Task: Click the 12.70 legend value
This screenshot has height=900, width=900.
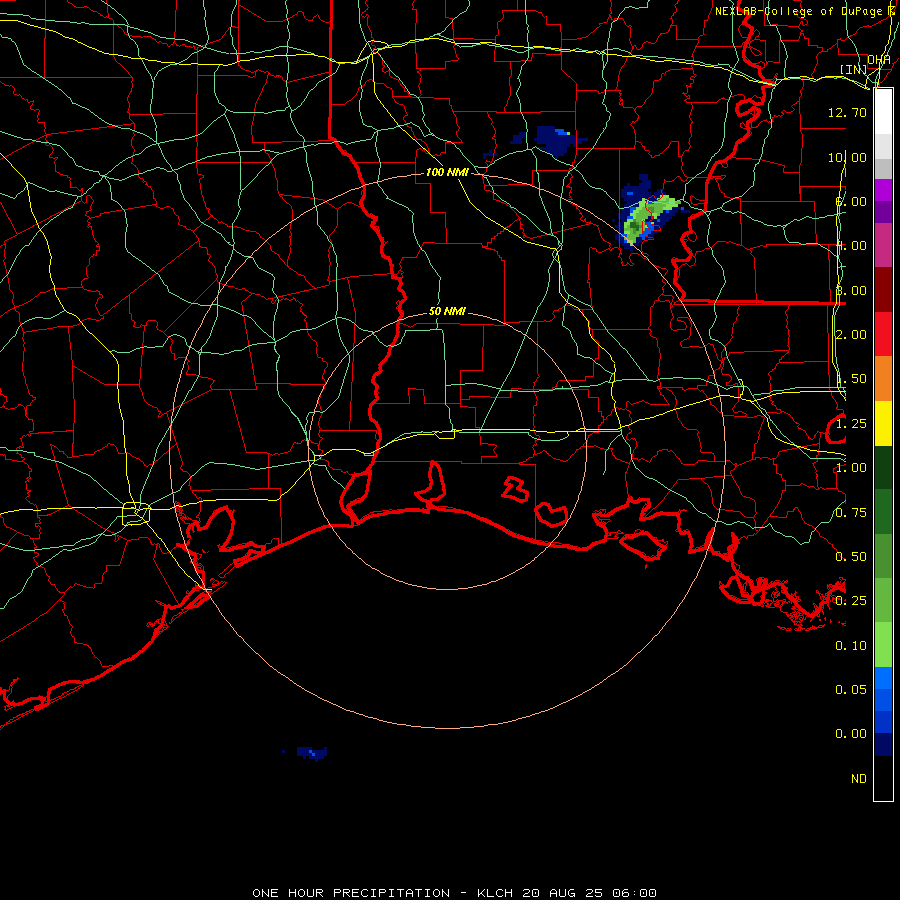Action: [847, 112]
